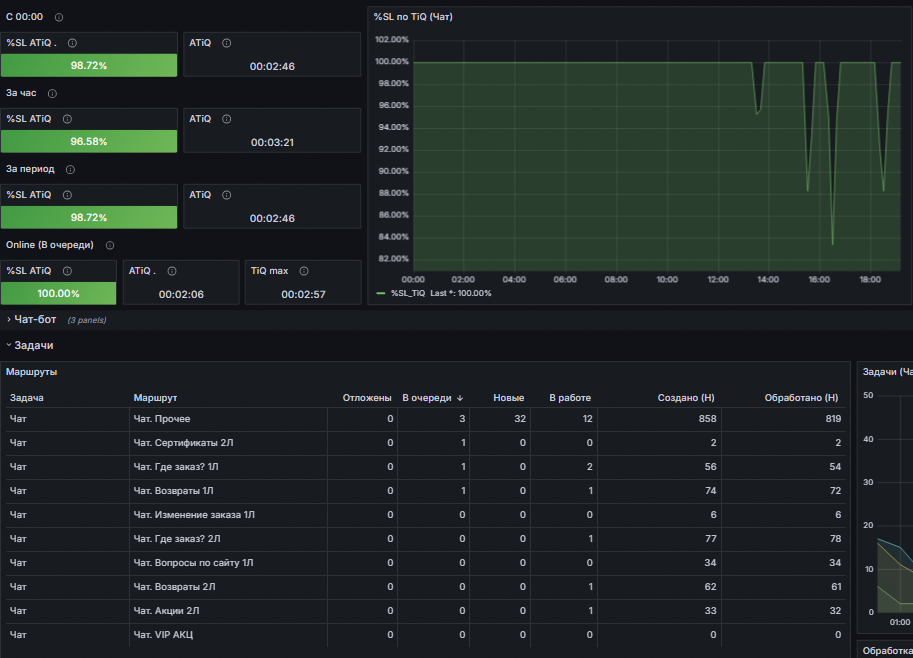Screen dimensions: 913x658
Task: Sort table by Создано (Н) header
Action: click(686, 398)
